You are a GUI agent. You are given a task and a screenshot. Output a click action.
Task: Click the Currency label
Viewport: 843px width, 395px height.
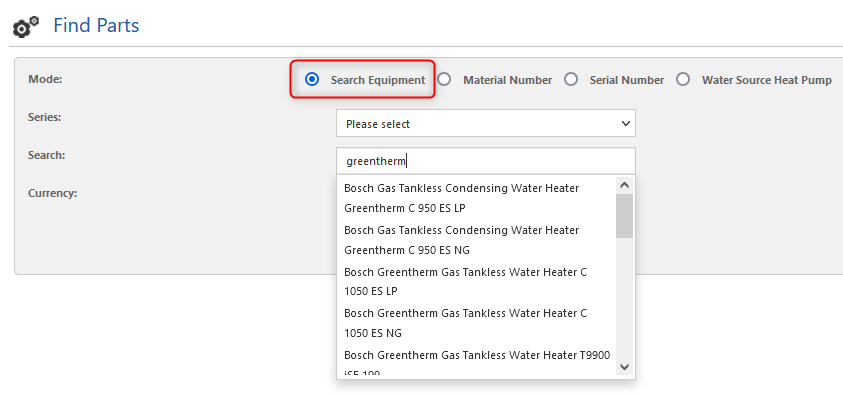coord(53,193)
